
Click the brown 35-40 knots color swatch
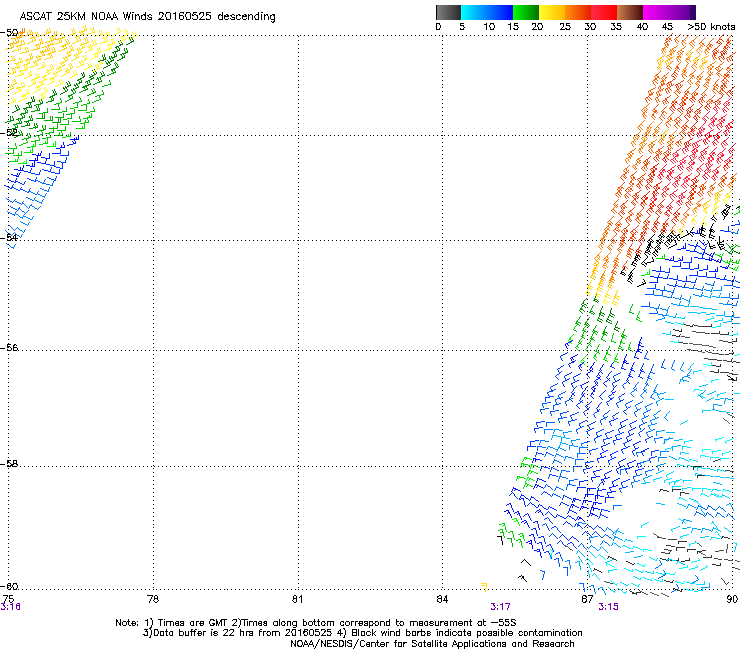pos(630,12)
